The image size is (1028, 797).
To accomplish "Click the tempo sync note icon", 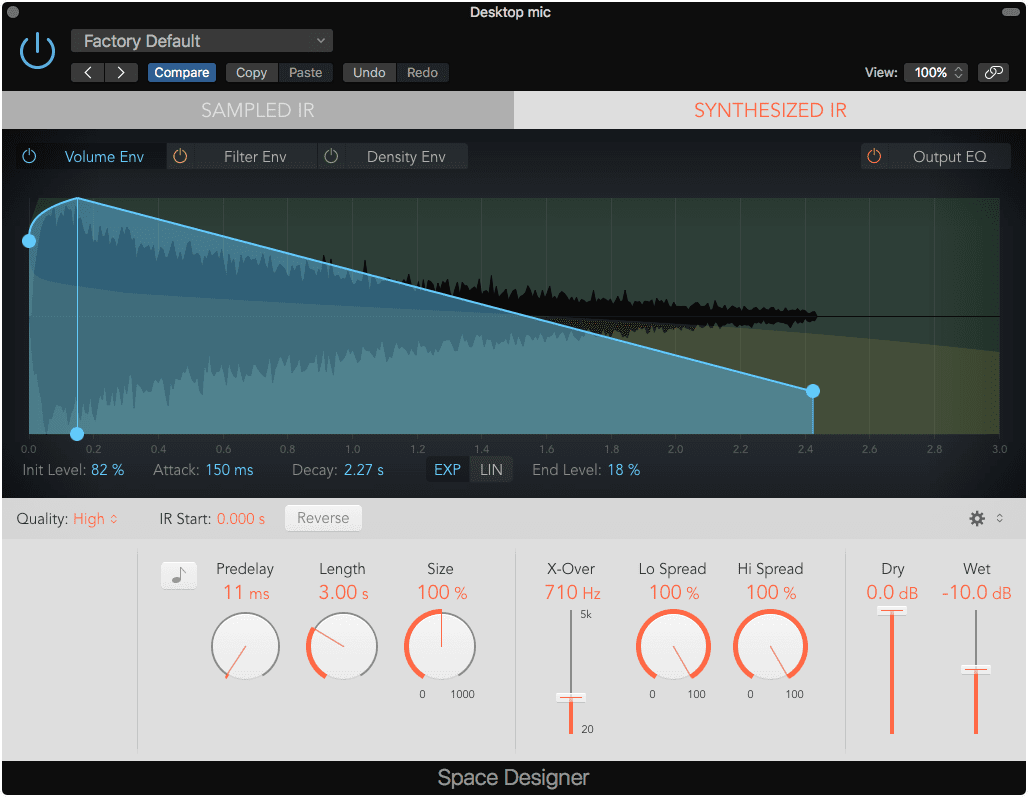I will click(179, 575).
